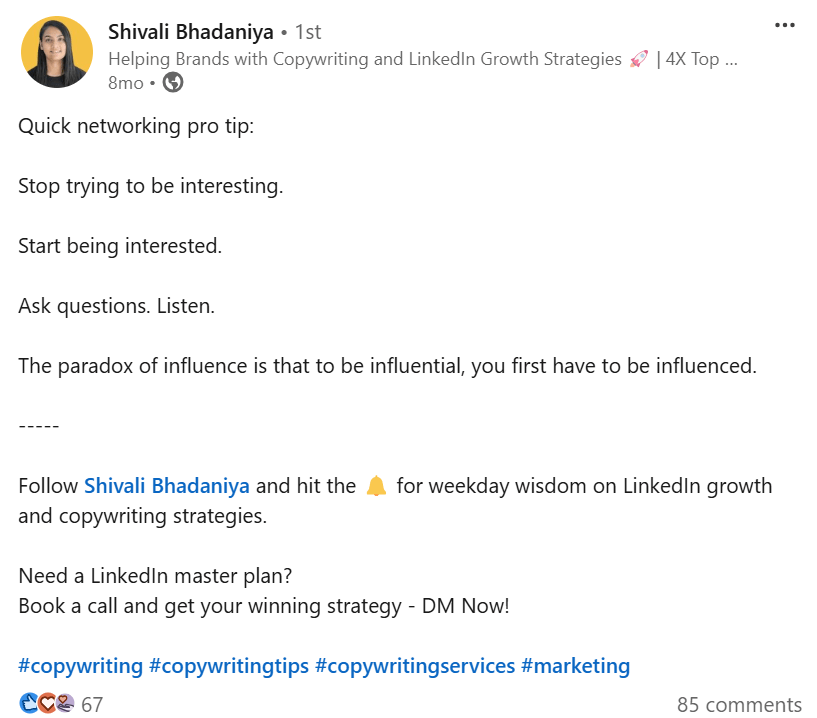Click the globe post visibility icon
Viewport: 817px width, 718px height.
click(x=170, y=83)
